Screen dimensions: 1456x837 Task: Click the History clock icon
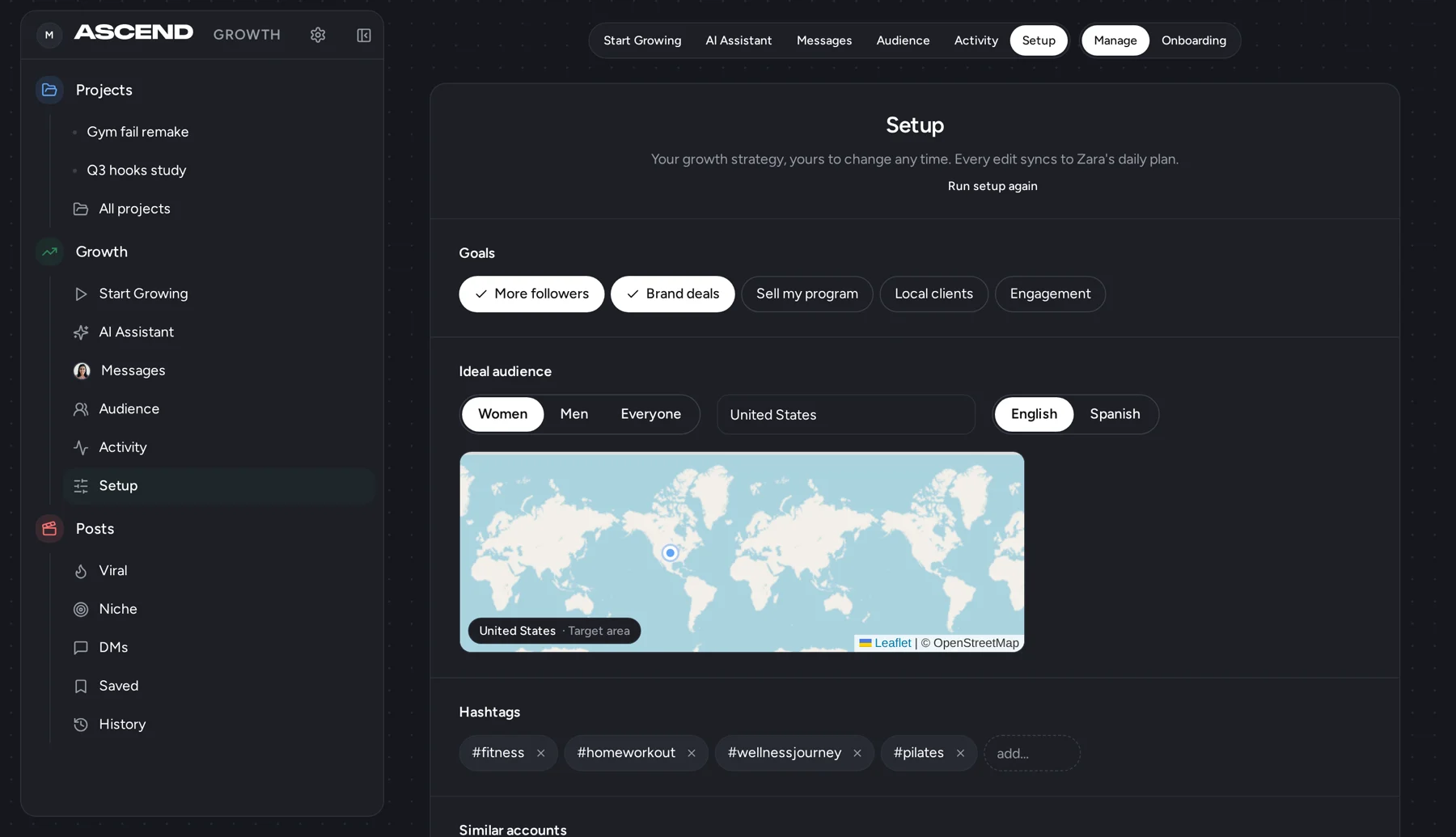(81, 725)
